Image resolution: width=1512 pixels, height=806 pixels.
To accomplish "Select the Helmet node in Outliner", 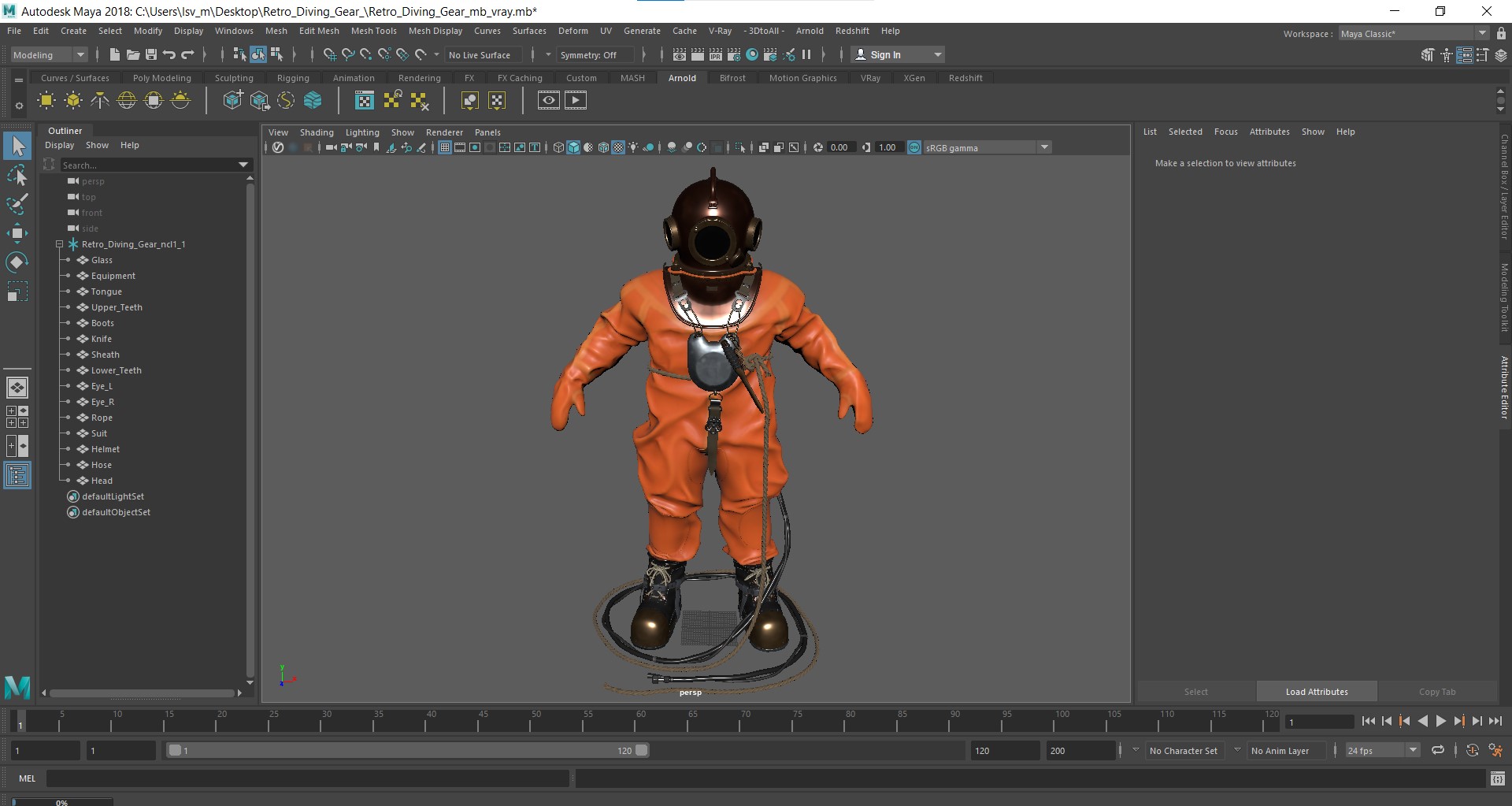I will [x=106, y=449].
